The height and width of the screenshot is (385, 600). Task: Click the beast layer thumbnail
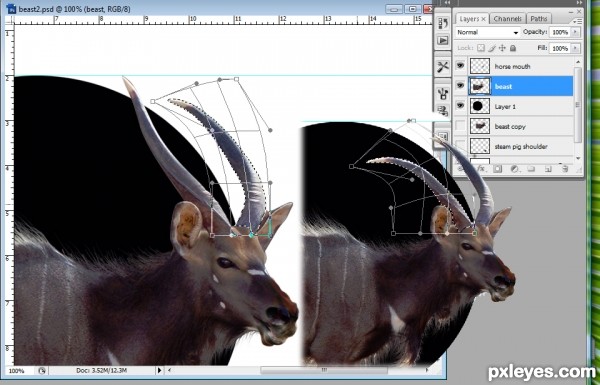pos(479,86)
